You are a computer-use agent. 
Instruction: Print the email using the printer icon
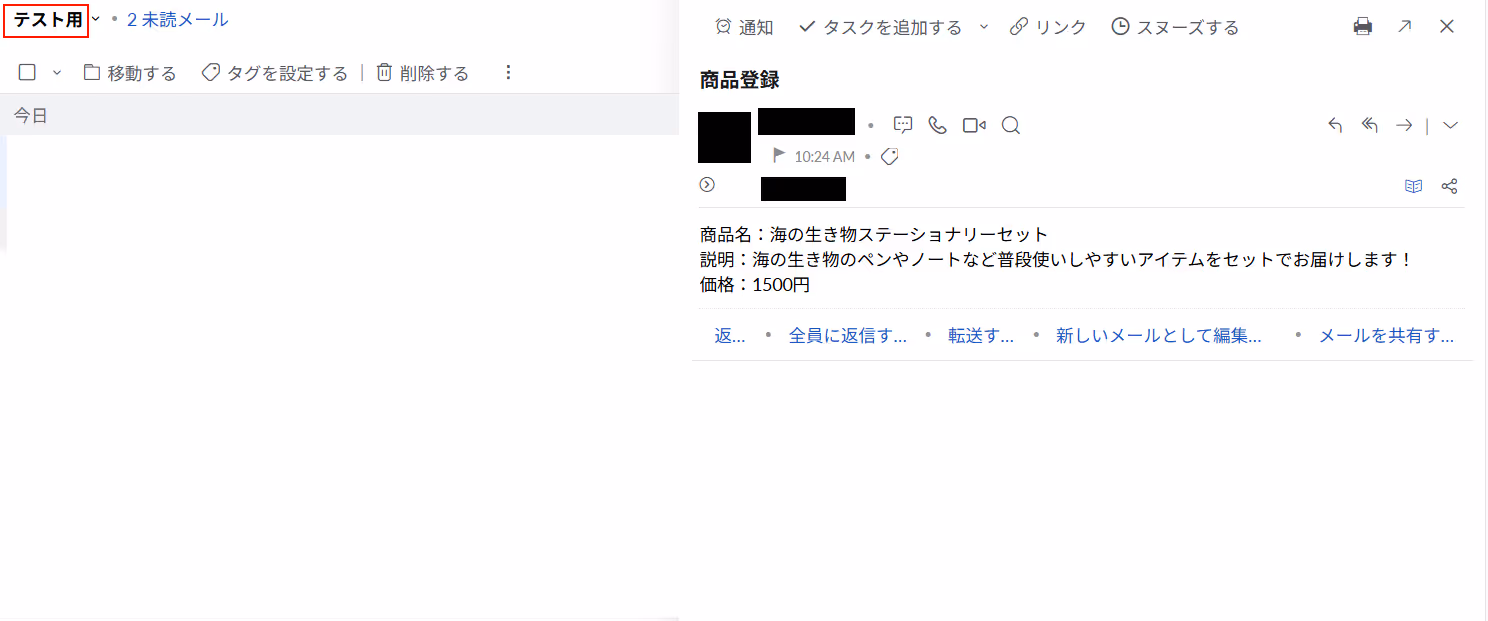click(1362, 27)
